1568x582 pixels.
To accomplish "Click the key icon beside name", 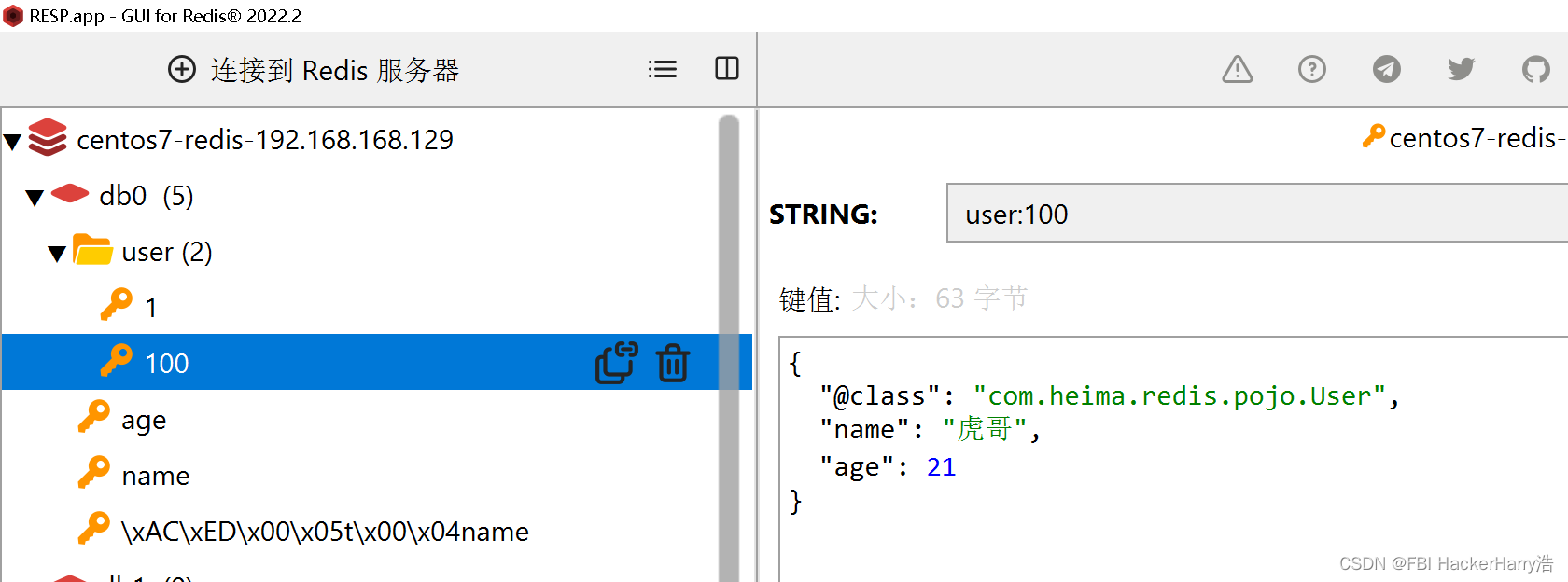I will (x=93, y=473).
